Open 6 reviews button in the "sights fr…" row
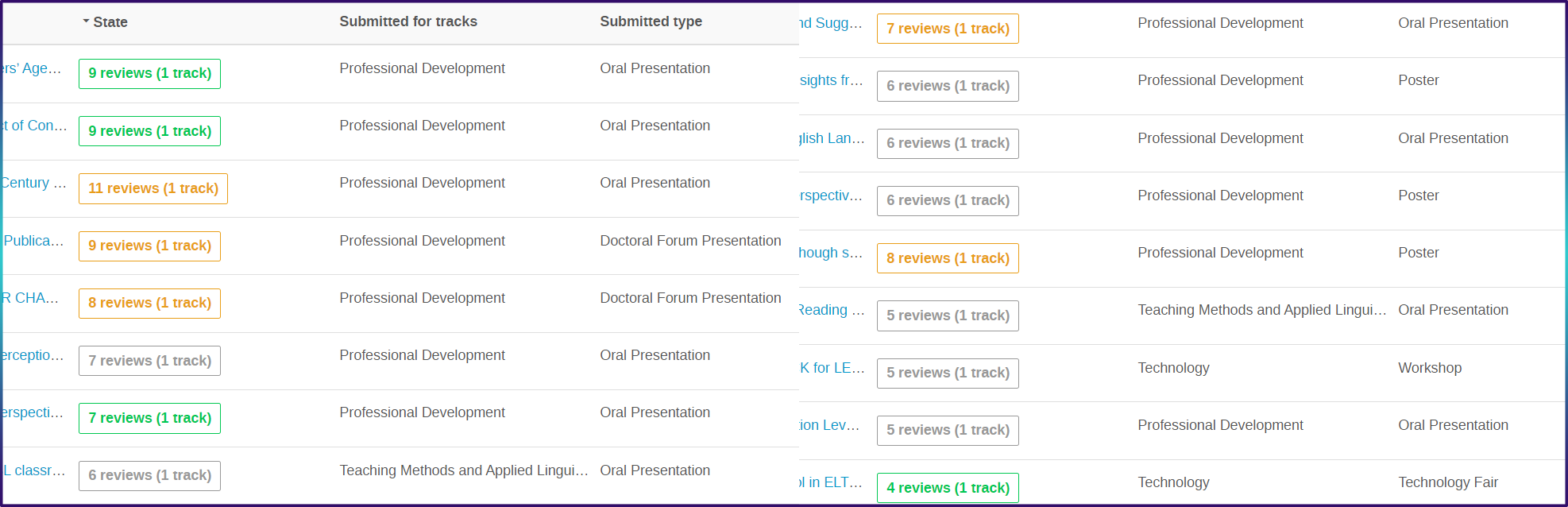This screenshot has width=1568, height=507. tap(948, 86)
